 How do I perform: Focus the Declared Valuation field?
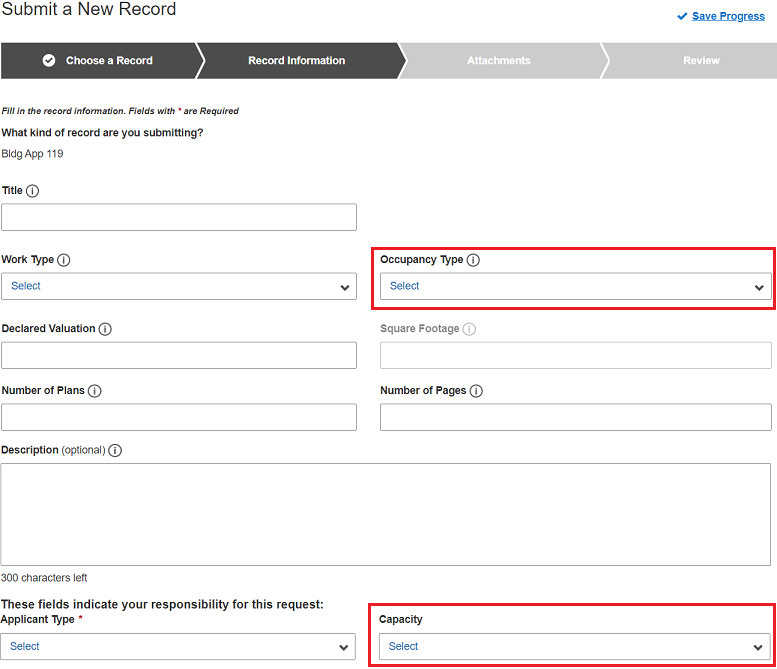tap(179, 355)
